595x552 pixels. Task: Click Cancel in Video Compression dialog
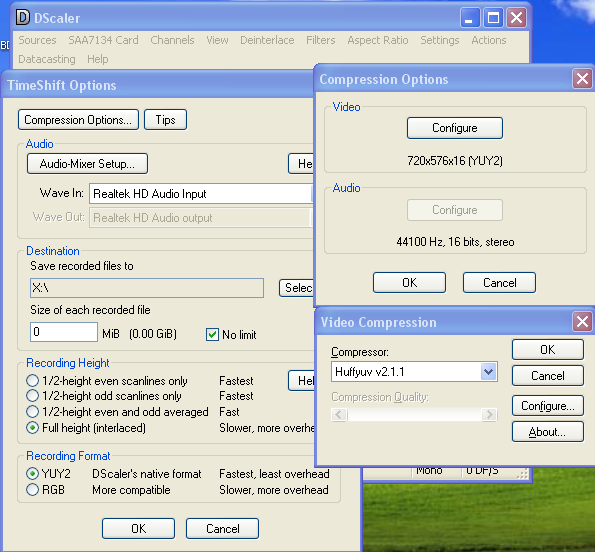pos(548,376)
